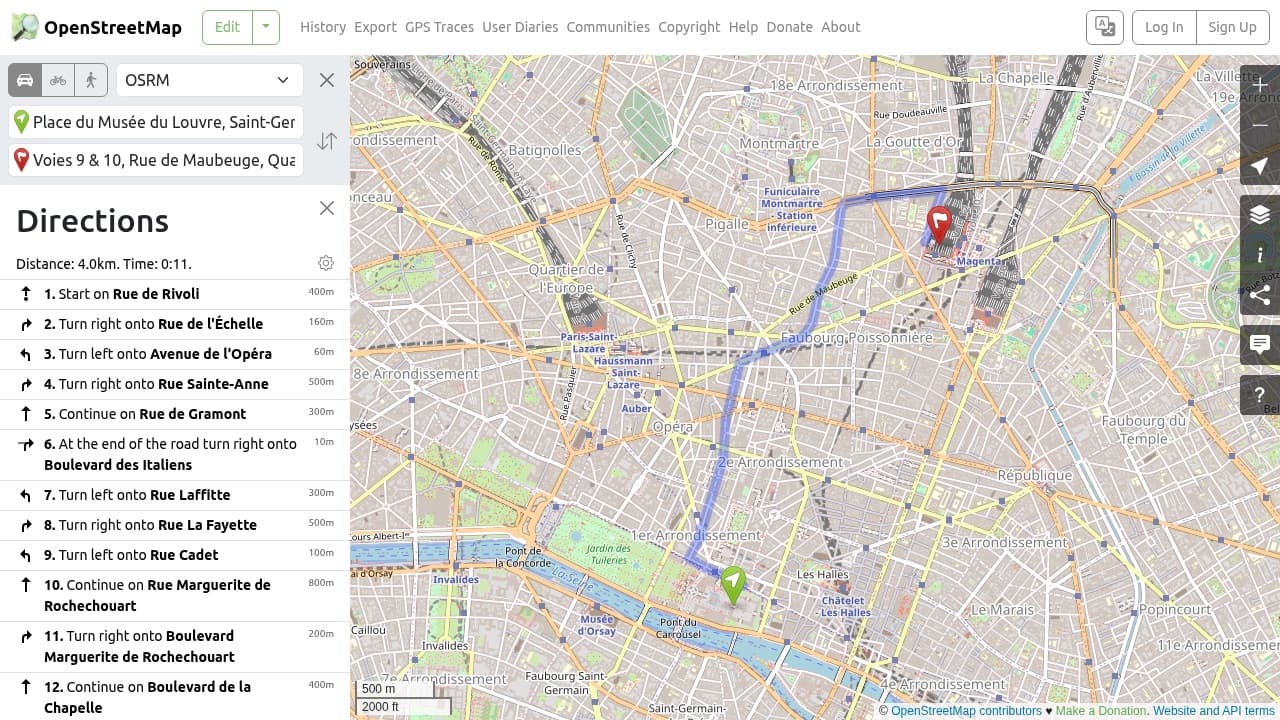Open User Diaries

[x=520, y=27]
